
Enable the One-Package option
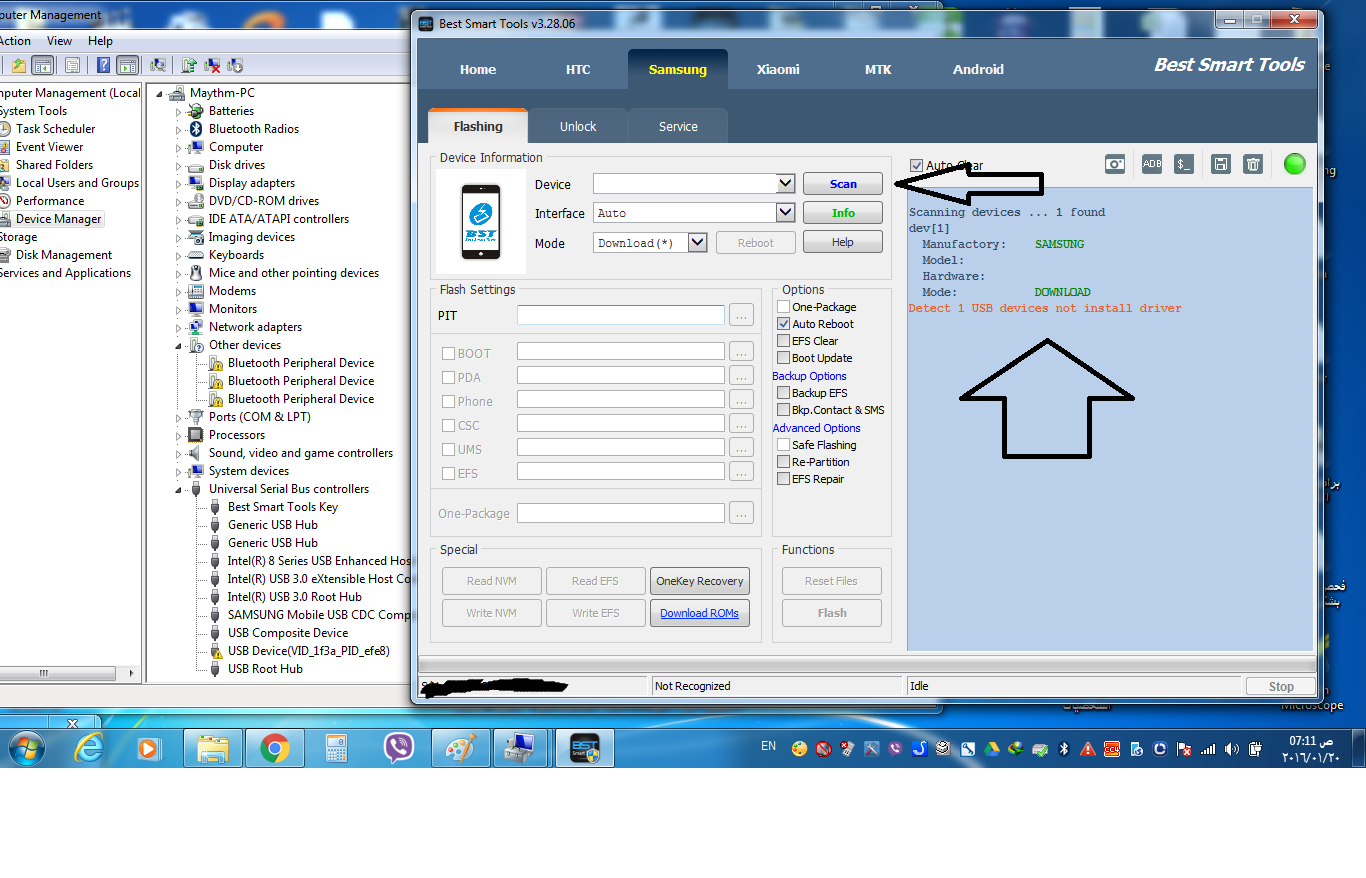[784, 307]
